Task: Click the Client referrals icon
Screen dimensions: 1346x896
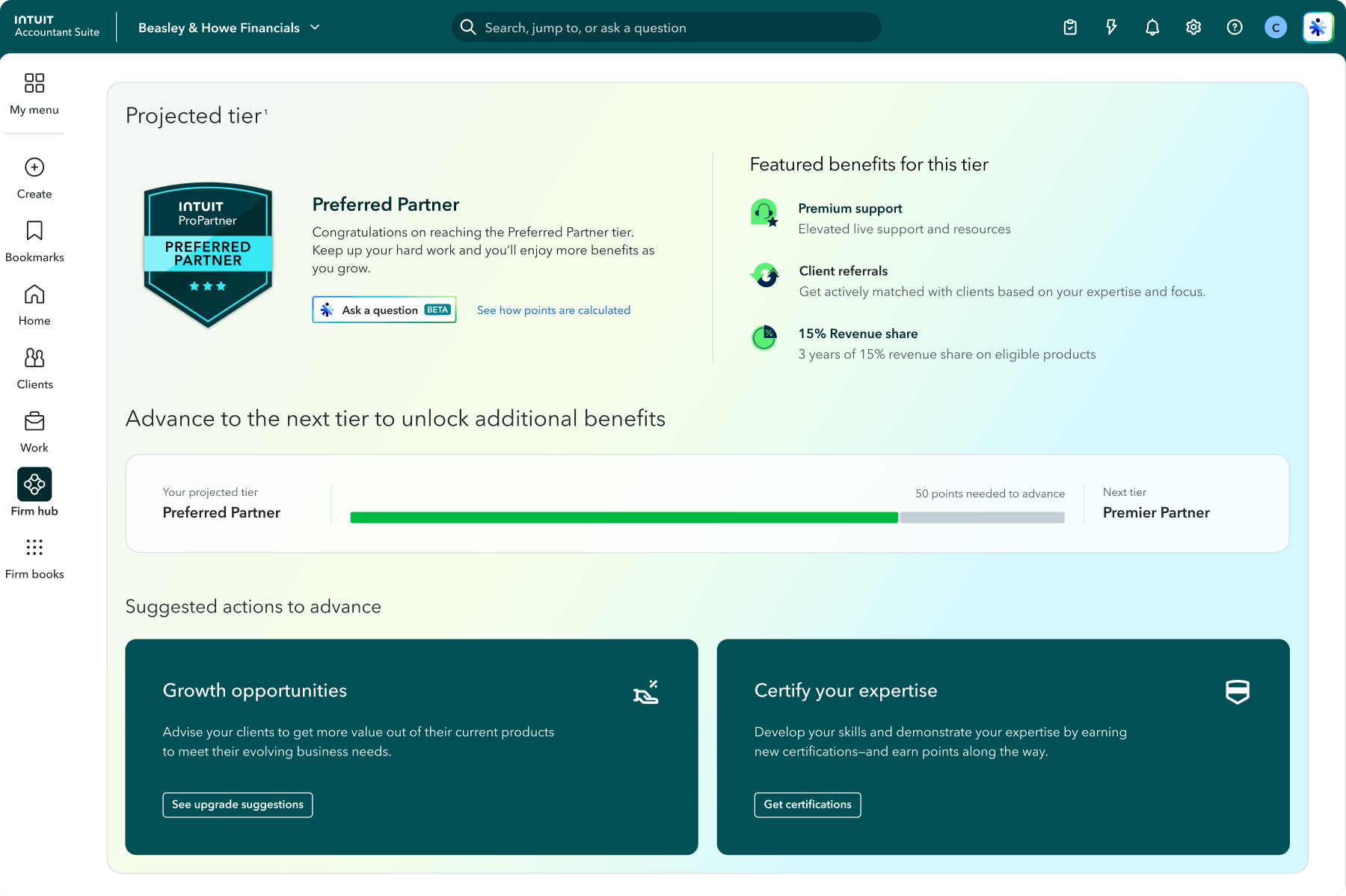Action: (764, 275)
